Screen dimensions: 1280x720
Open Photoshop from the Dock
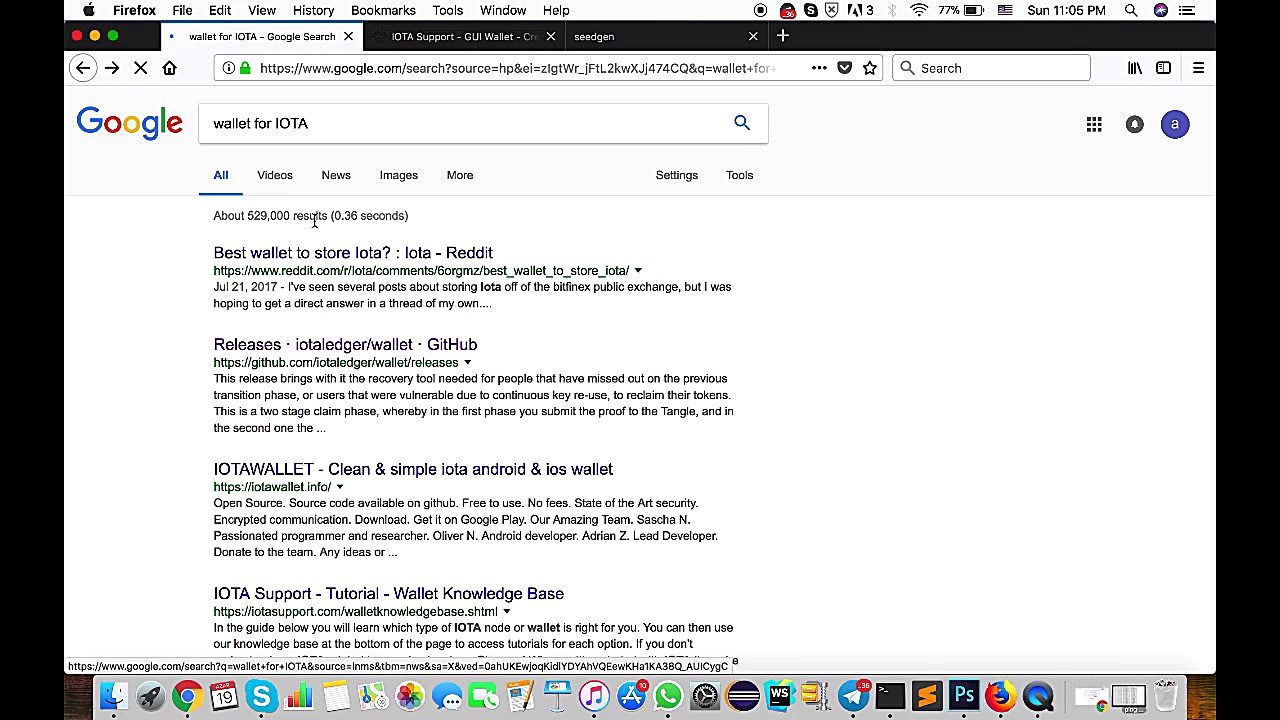pyautogui.click(x=964, y=696)
